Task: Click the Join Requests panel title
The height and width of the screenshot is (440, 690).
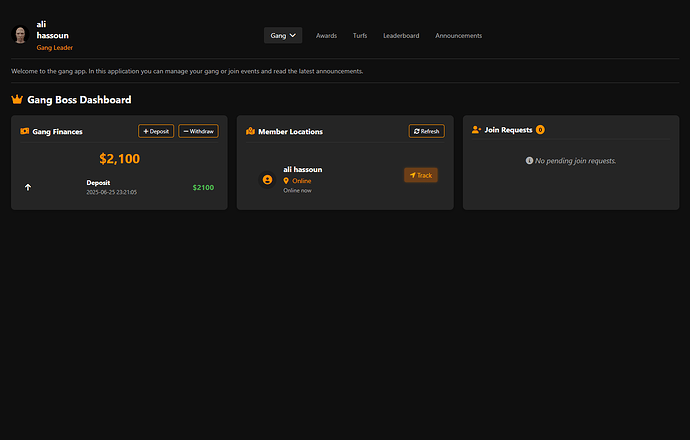Action: pos(508,130)
